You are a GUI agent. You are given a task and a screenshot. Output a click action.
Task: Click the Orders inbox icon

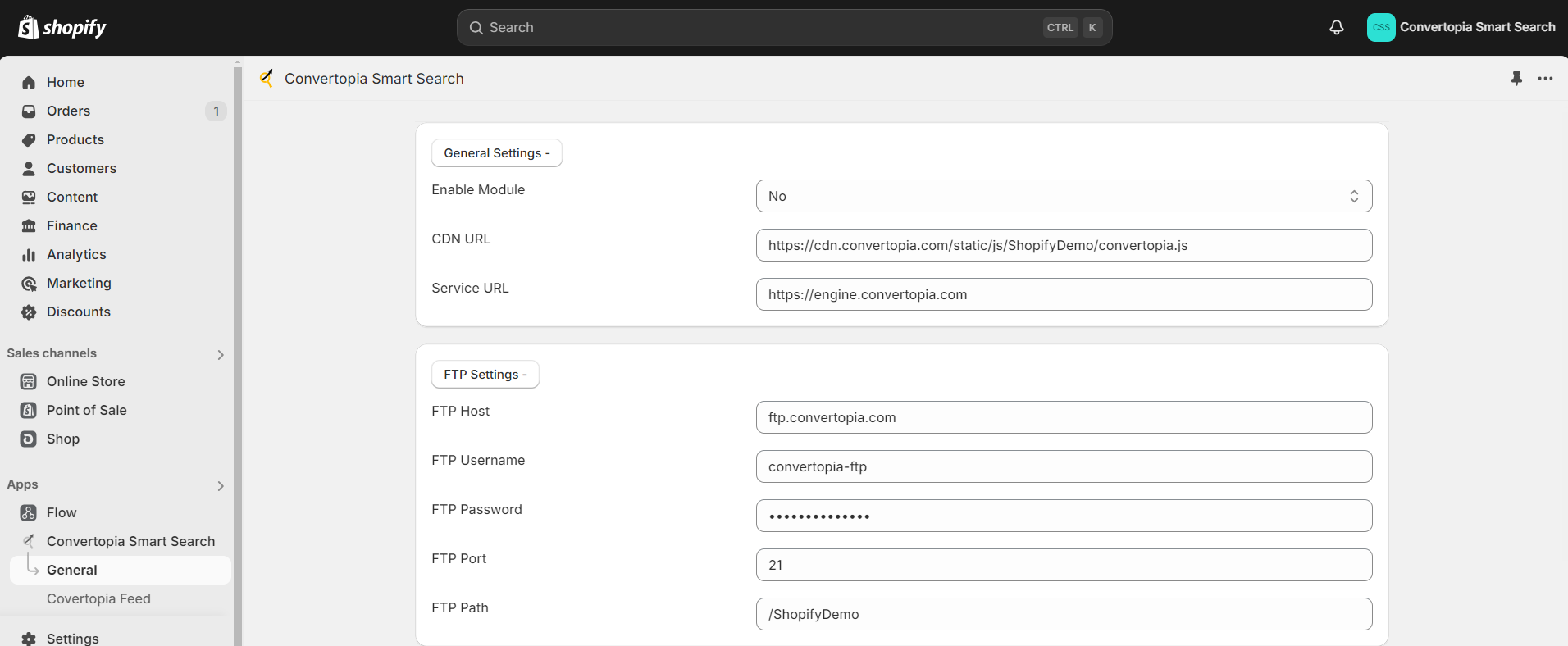29,111
